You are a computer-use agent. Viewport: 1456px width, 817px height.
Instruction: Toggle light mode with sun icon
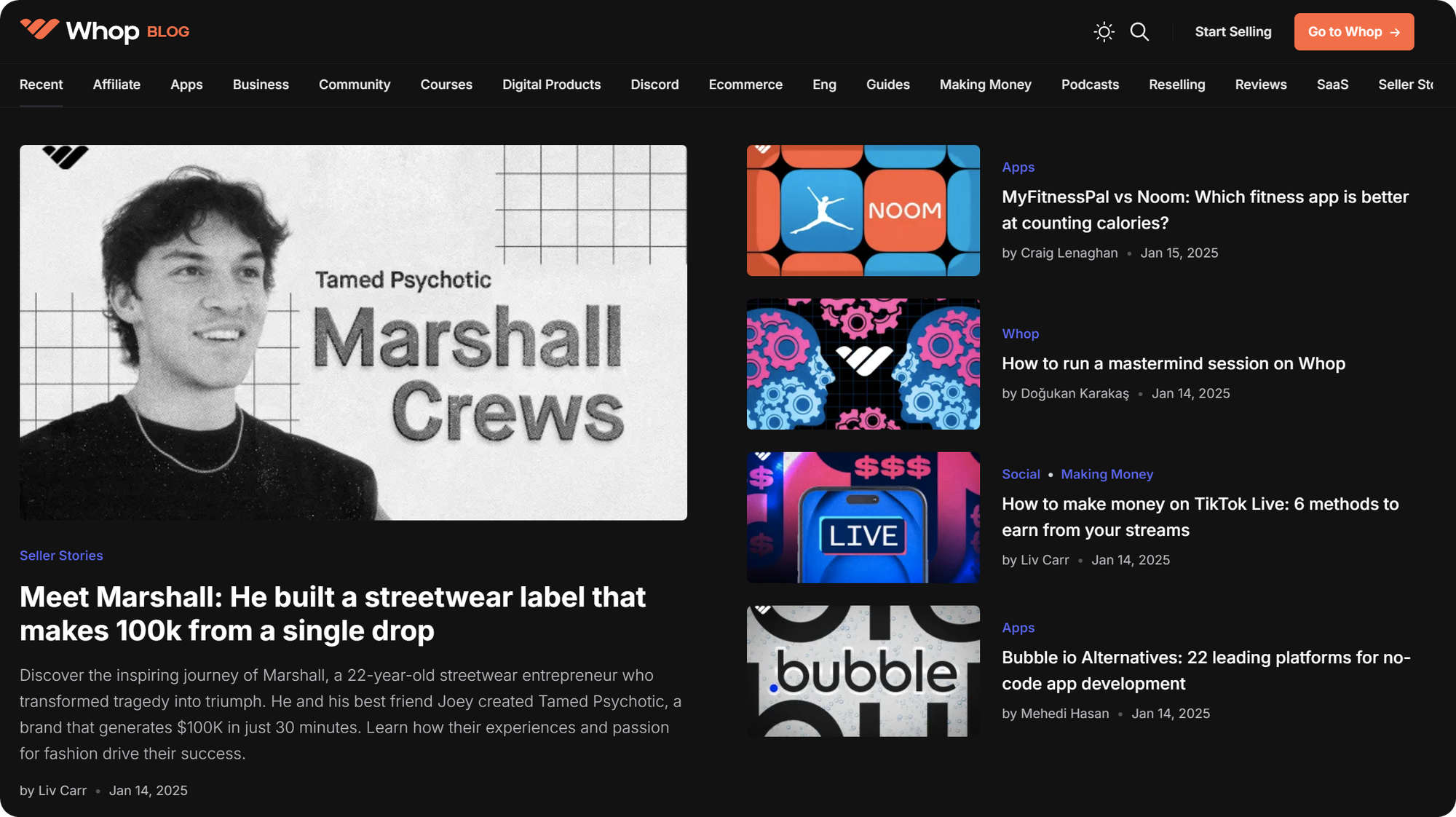1104,32
